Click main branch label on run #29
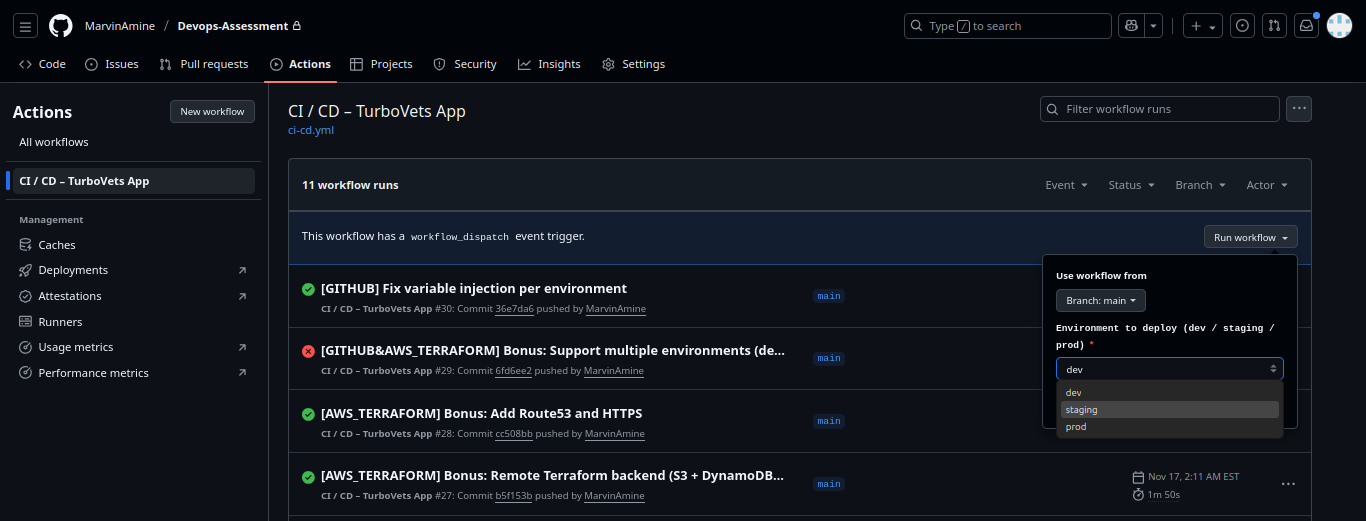 [829, 358]
